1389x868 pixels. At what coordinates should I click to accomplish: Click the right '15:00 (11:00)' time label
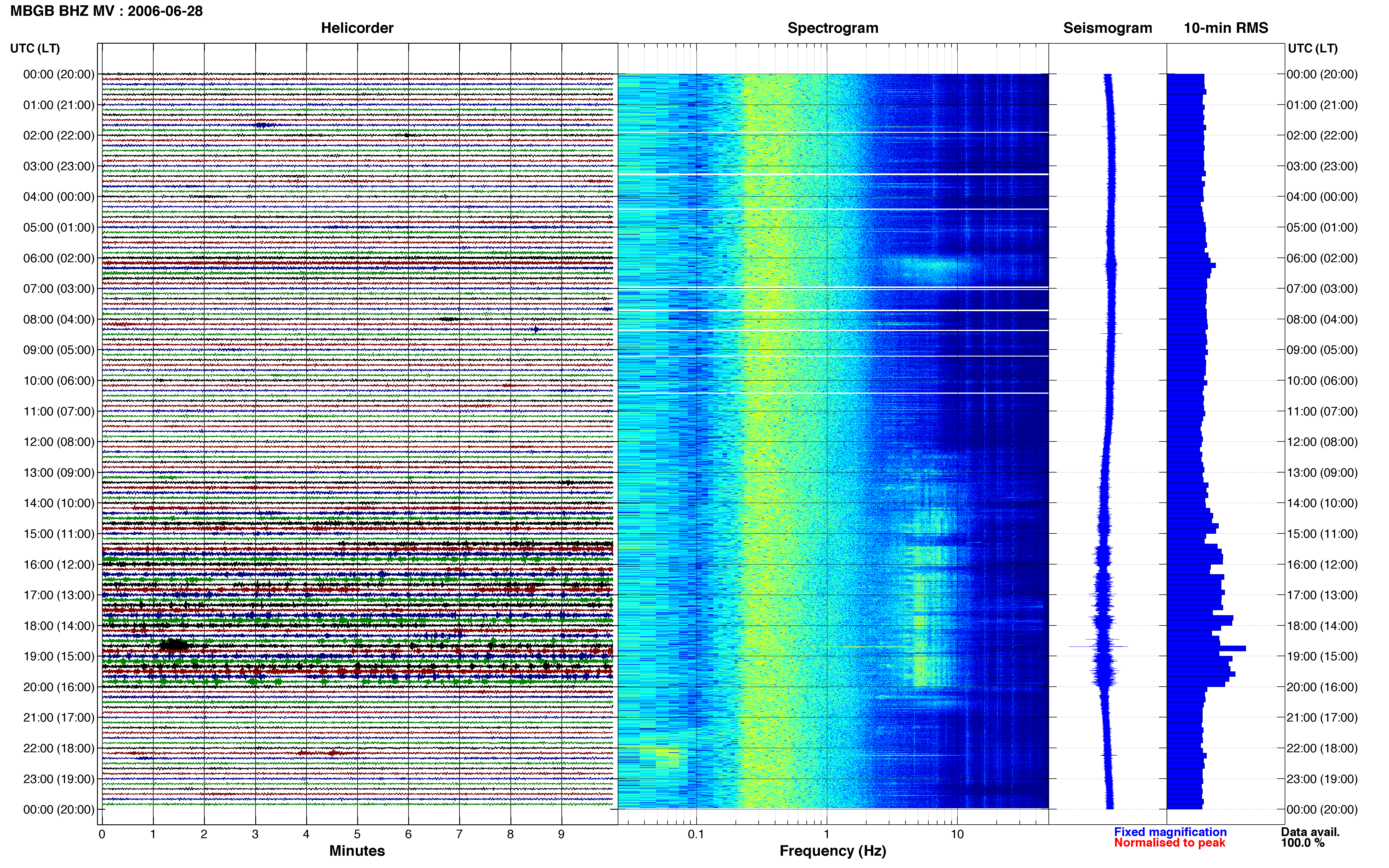pos(1322,534)
